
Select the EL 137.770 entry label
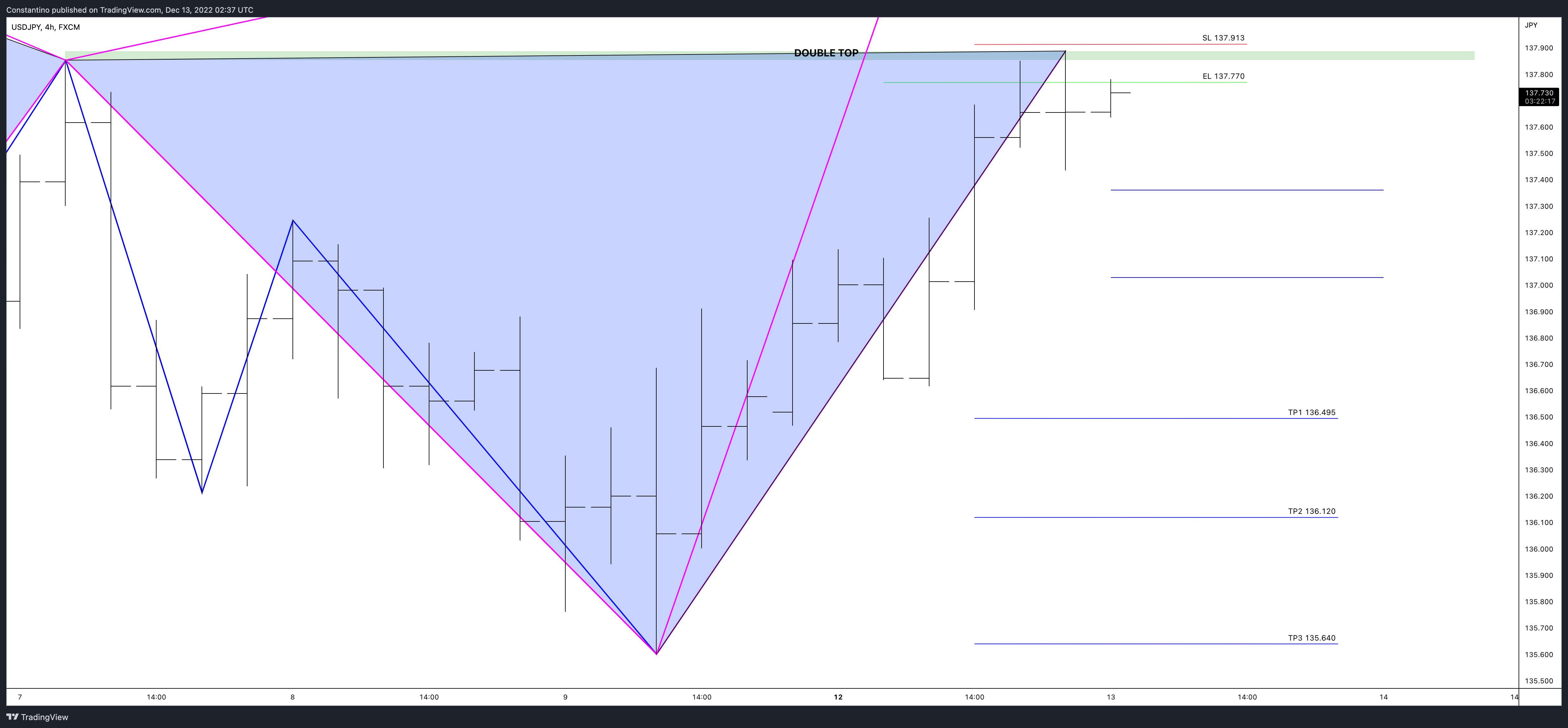[1223, 76]
